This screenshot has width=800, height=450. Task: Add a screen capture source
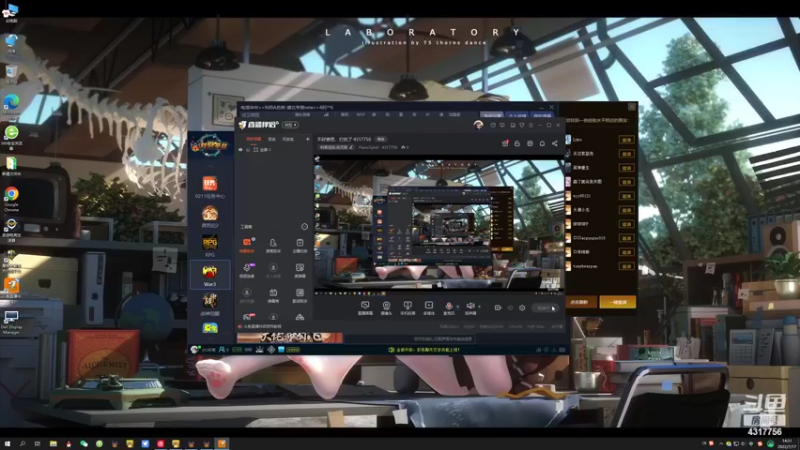(365, 308)
